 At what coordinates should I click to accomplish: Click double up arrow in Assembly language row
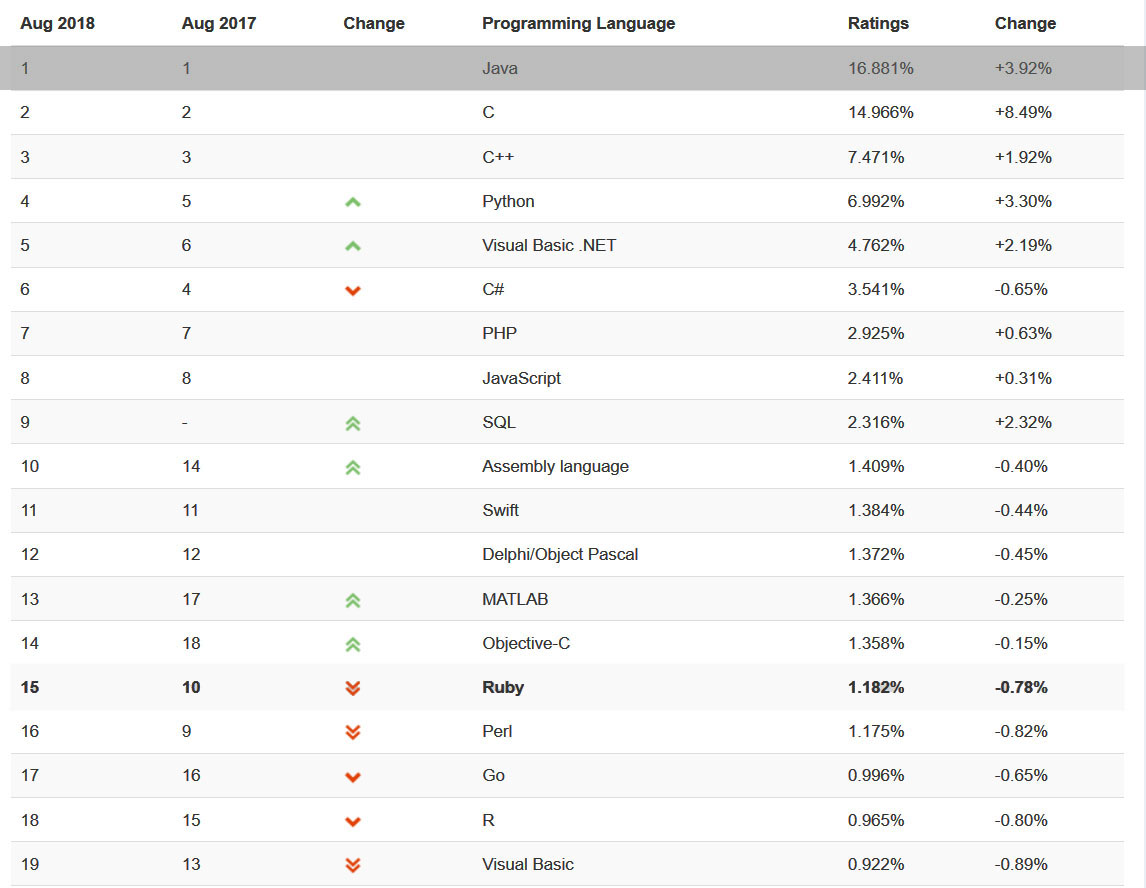pos(352,467)
